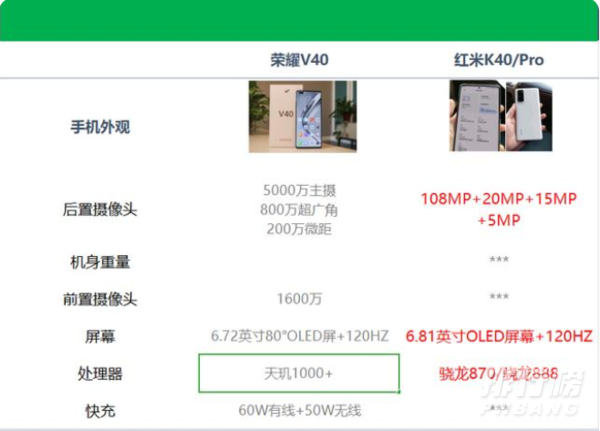Click the red +5MP text
The image size is (600, 431).
(x=499, y=220)
